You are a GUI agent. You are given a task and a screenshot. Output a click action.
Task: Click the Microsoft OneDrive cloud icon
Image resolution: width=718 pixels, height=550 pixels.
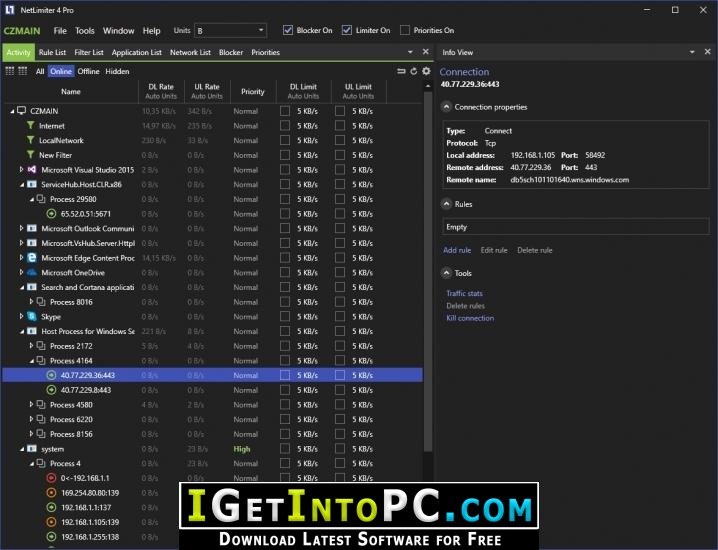(x=32, y=272)
